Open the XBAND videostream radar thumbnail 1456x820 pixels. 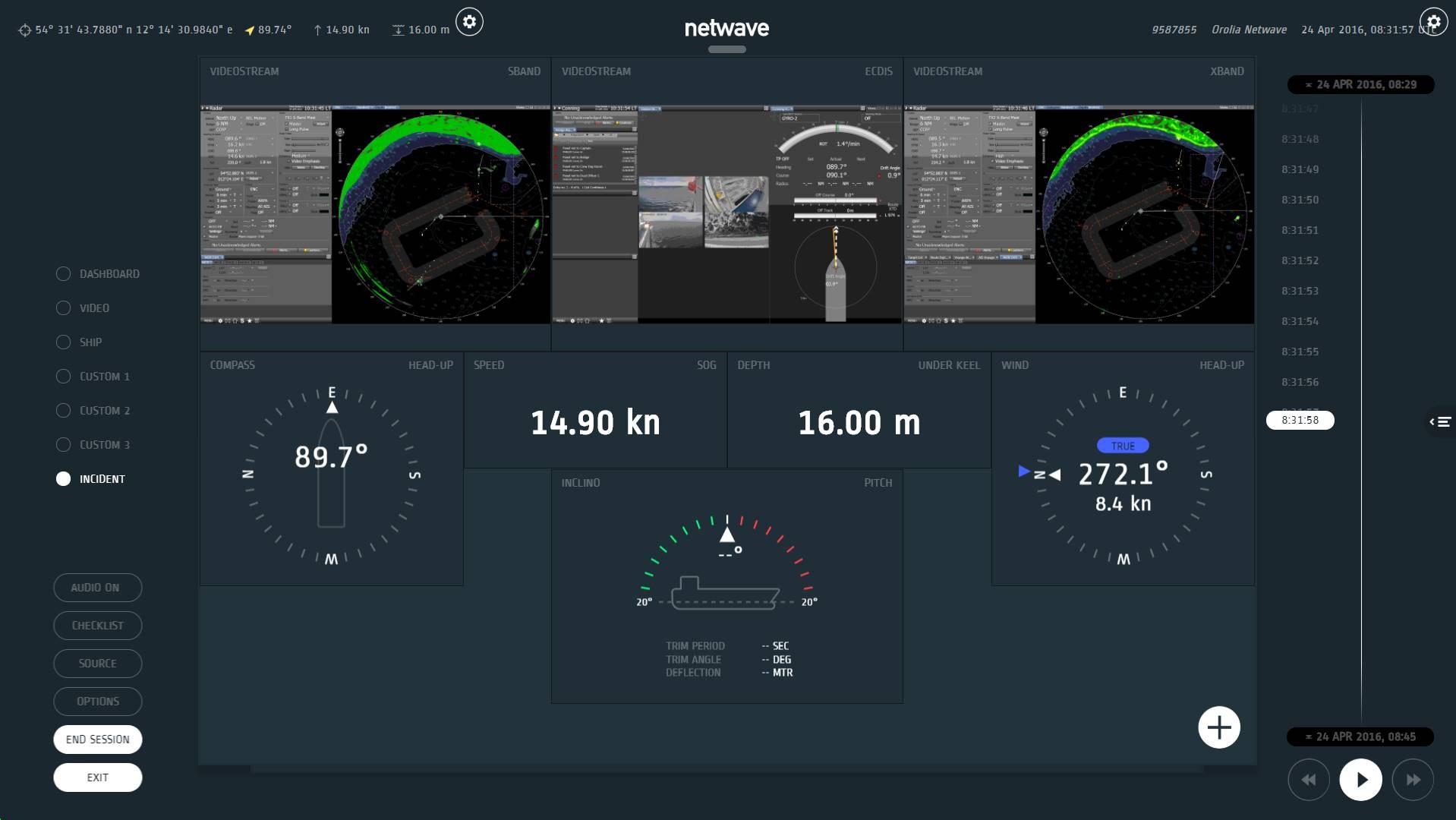tap(1079, 215)
